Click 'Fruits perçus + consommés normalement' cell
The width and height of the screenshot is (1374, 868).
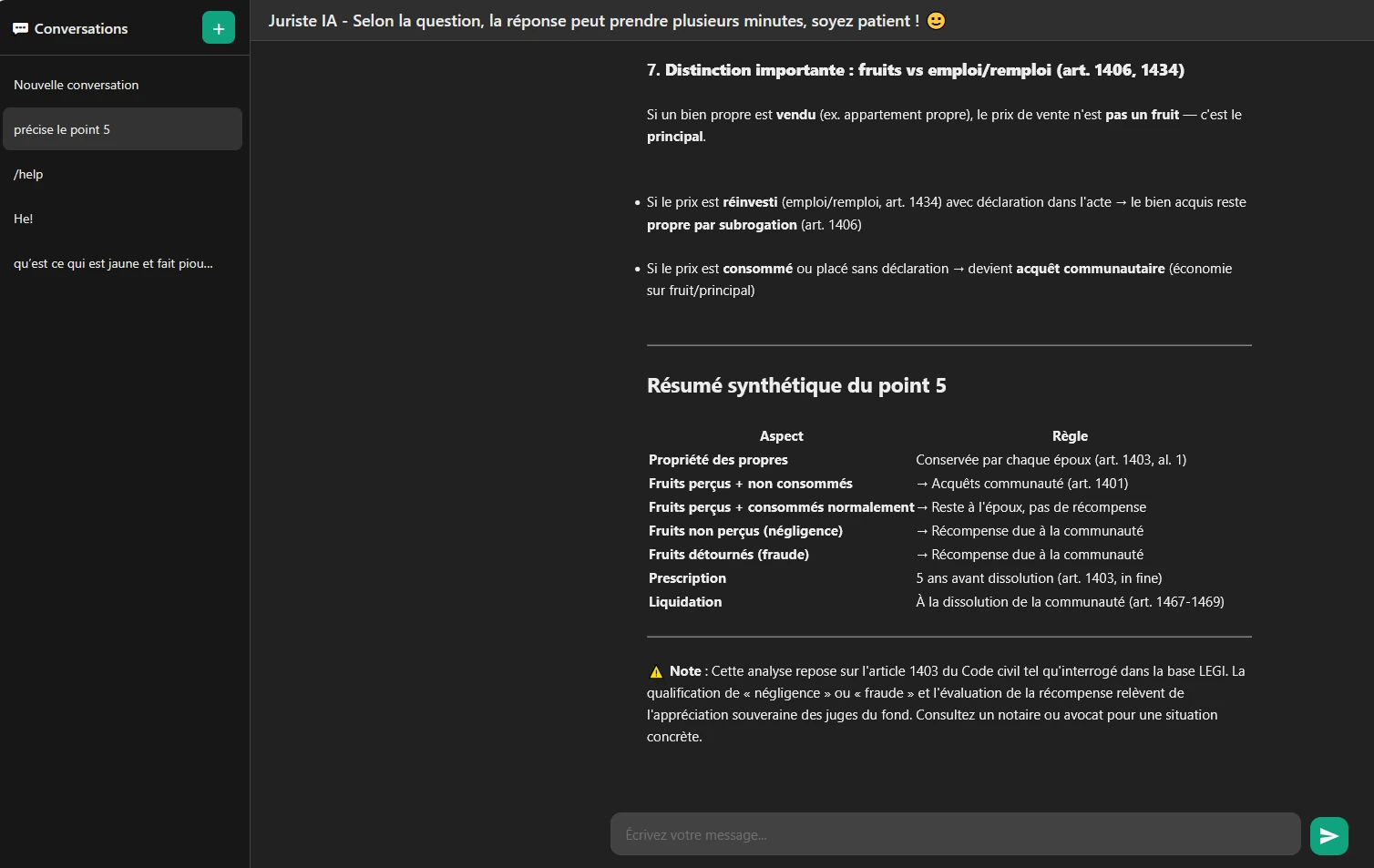tap(781, 507)
